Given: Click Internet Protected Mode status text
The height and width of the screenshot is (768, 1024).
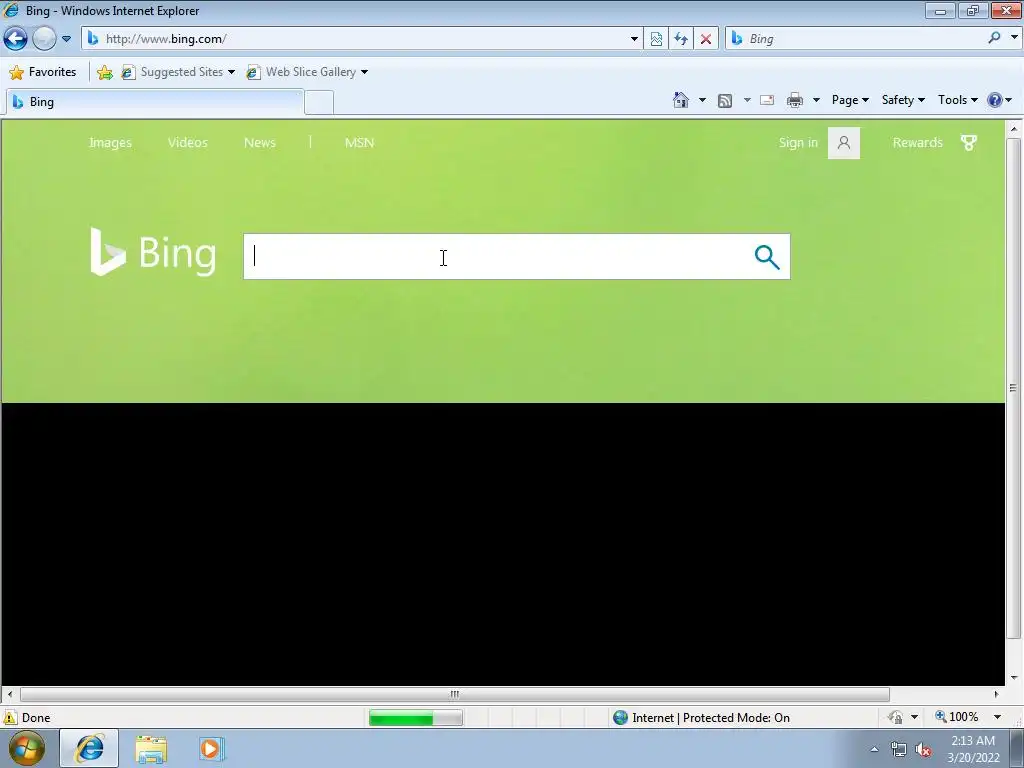Looking at the screenshot, I should (x=711, y=718).
